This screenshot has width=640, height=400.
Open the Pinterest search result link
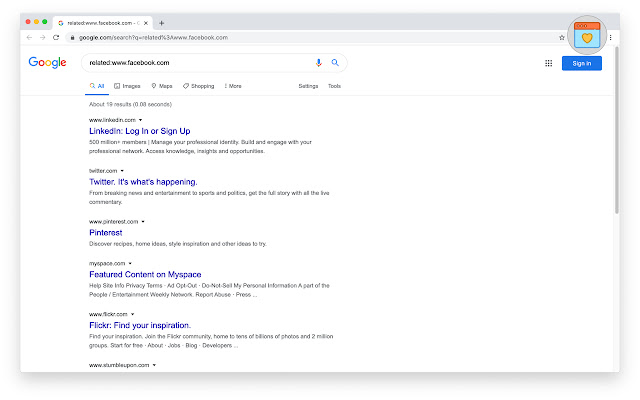pyautogui.click(x=106, y=232)
